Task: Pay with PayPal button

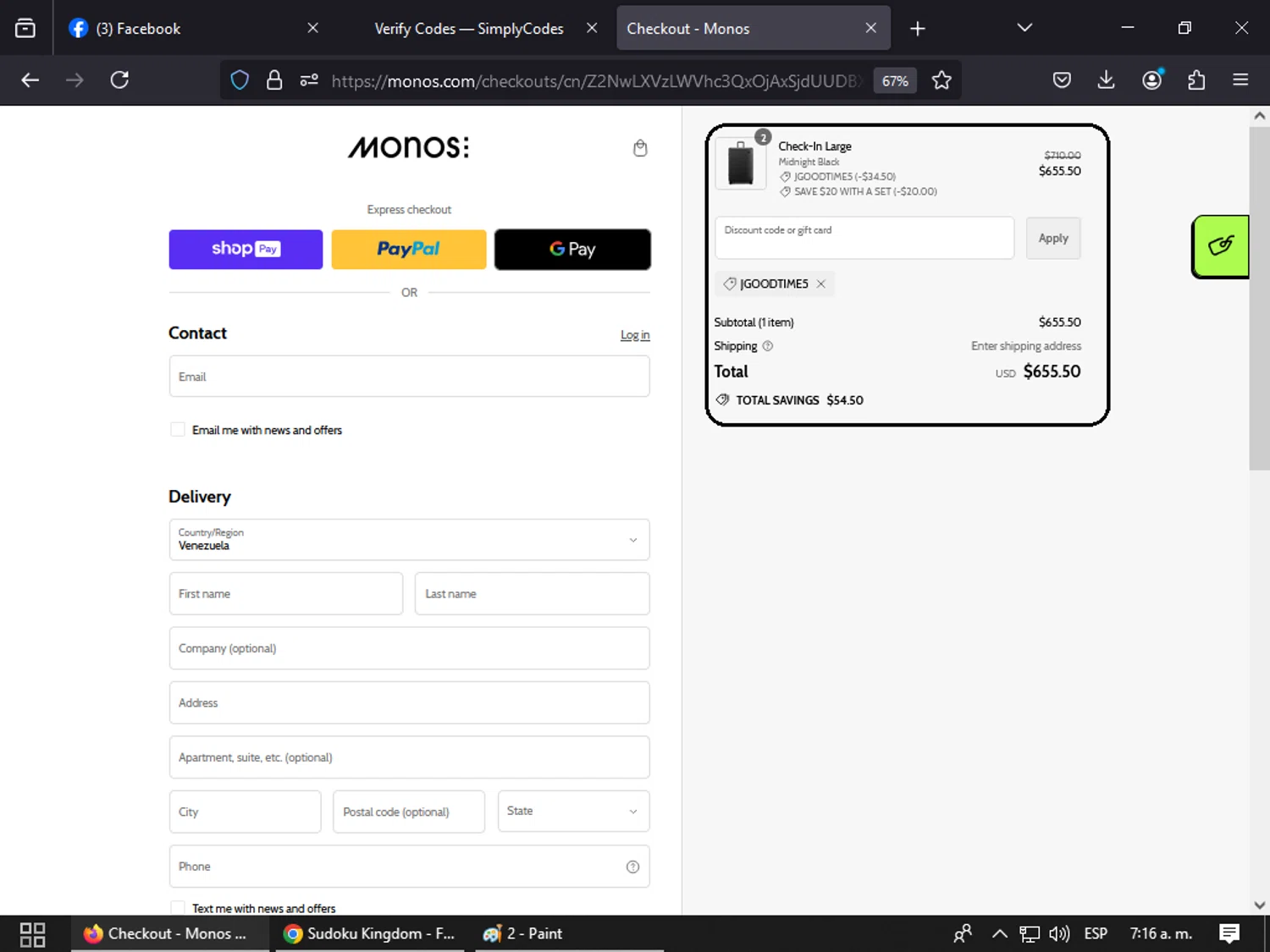Action: [409, 250]
